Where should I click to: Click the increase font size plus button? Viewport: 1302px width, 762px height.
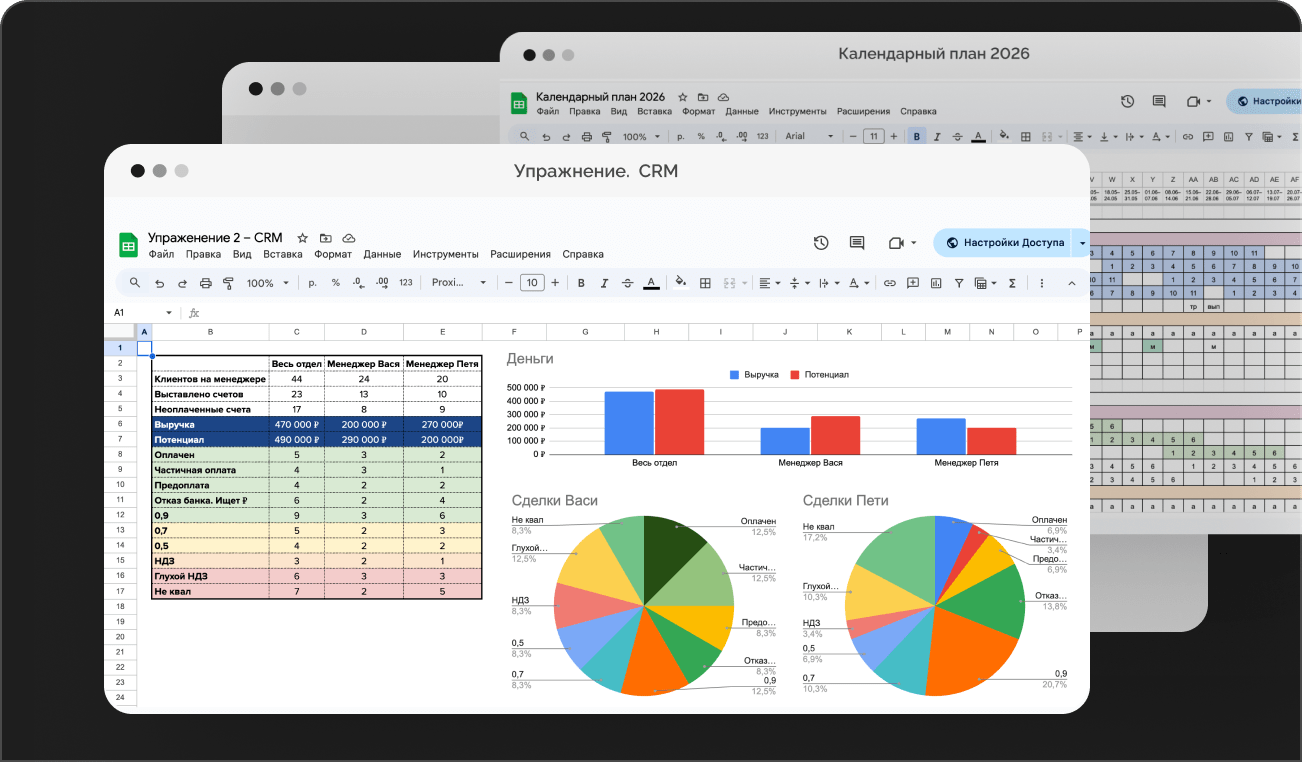[556, 283]
